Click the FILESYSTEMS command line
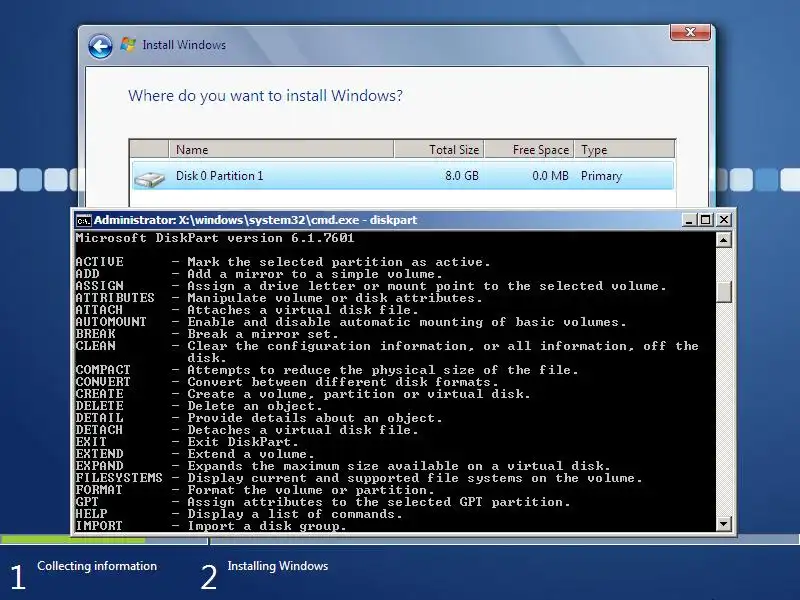The width and height of the screenshot is (800, 600). (359, 478)
